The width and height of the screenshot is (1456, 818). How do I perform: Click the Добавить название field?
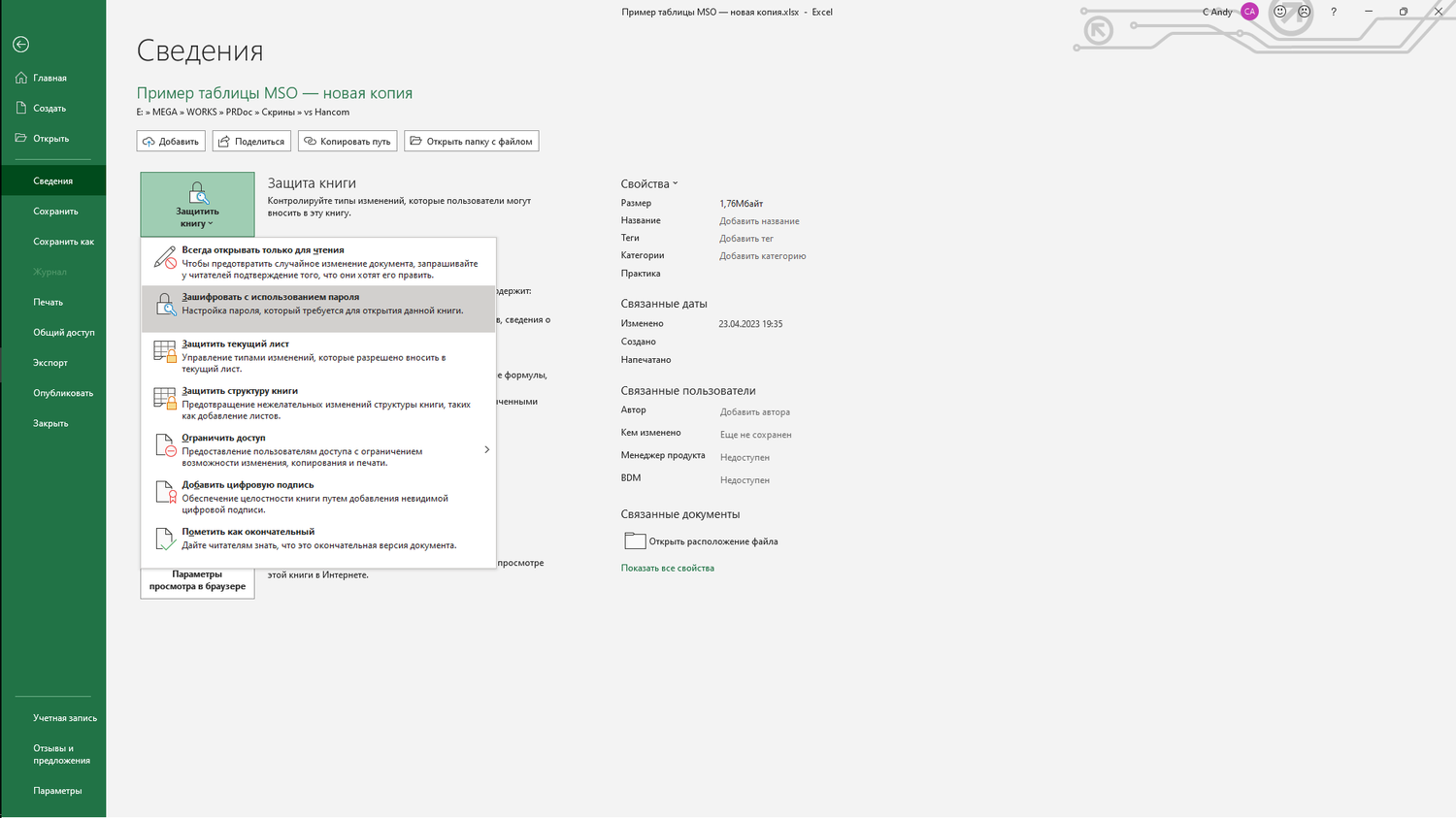759,221
